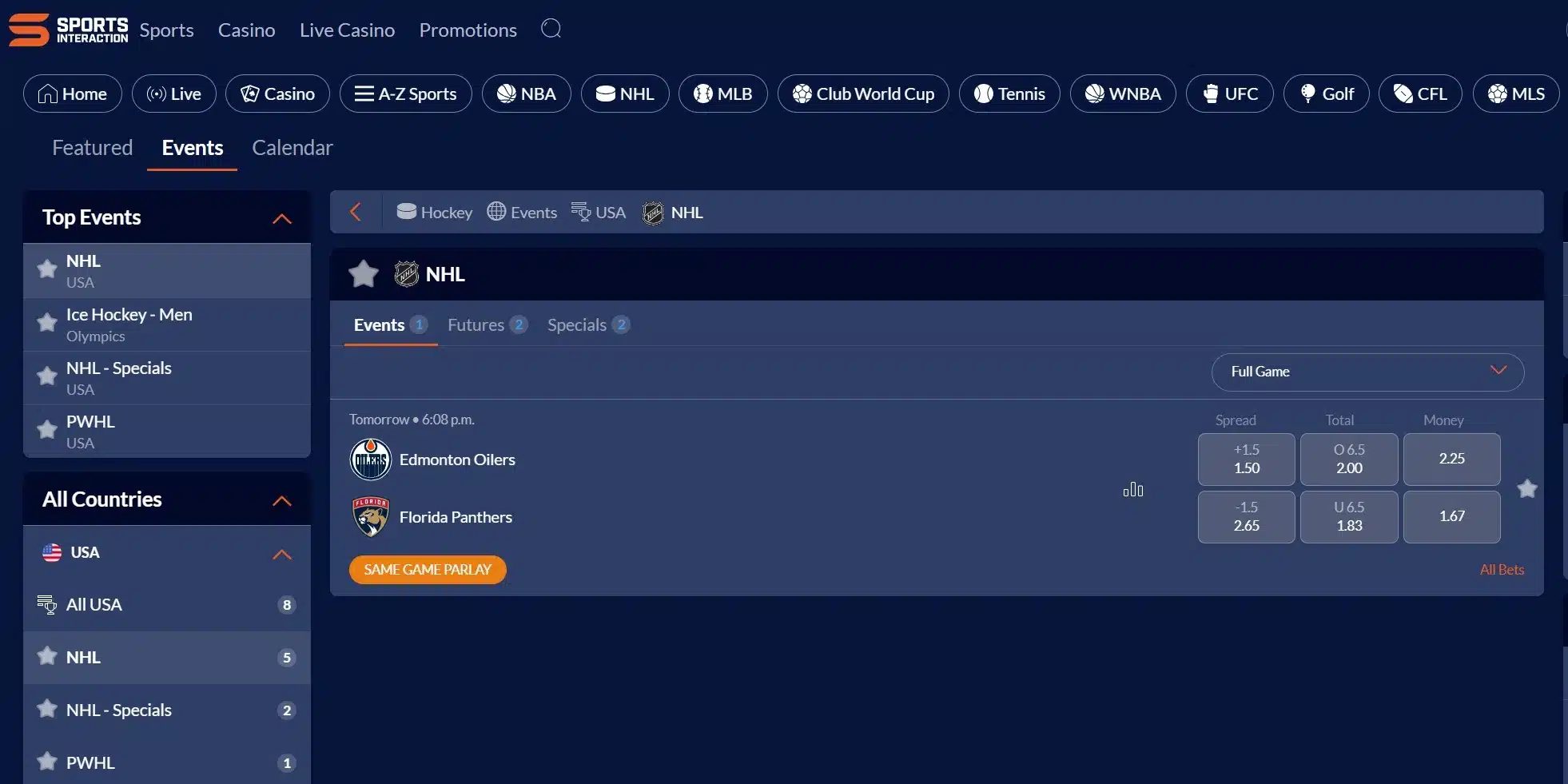Toggle star for NHL - Specials under USA
The width and height of the screenshot is (1568, 784).
pos(47,709)
